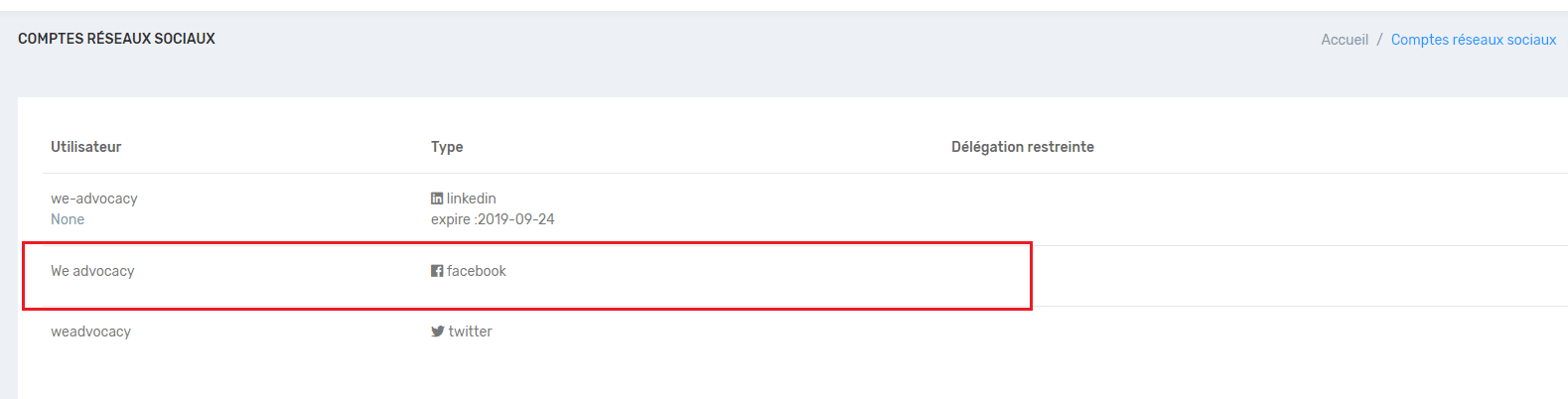Click the LinkedIn icon in Type column
Screen dimensions: 1568x399
click(x=437, y=199)
